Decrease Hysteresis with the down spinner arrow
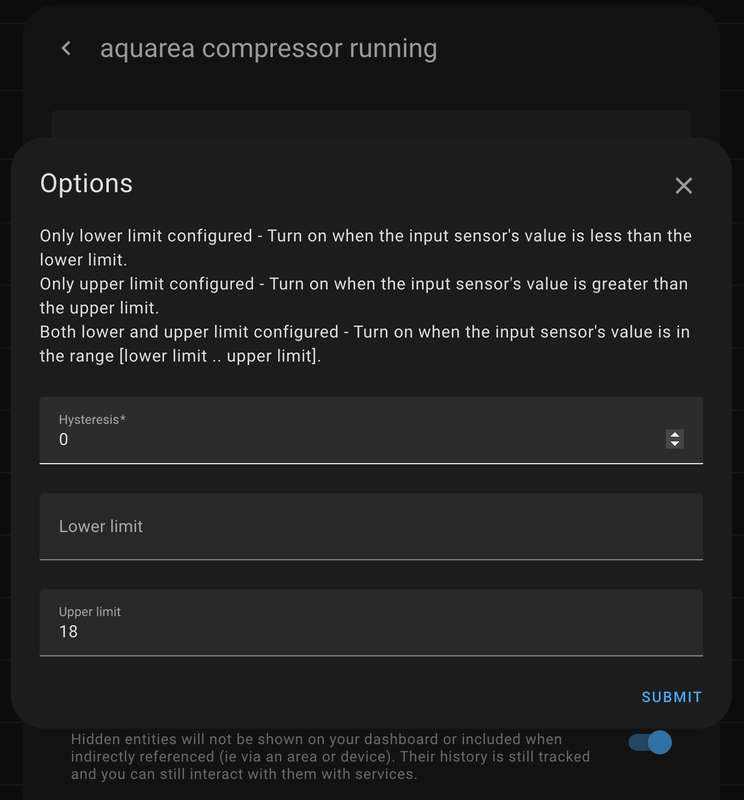The width and height of the screenshot is (744, 800). 675,443
